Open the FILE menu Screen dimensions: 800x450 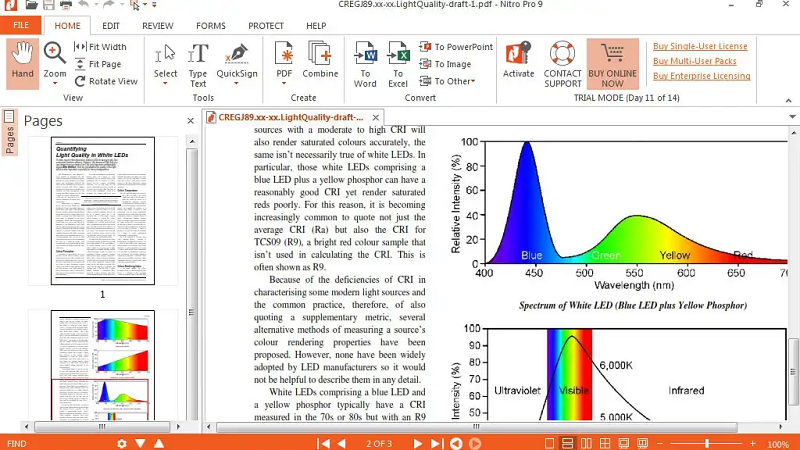click(21, 25)
